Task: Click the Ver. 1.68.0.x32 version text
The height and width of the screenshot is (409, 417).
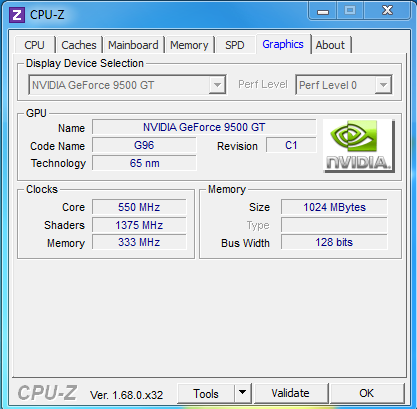Action: (x=127, y=395)
